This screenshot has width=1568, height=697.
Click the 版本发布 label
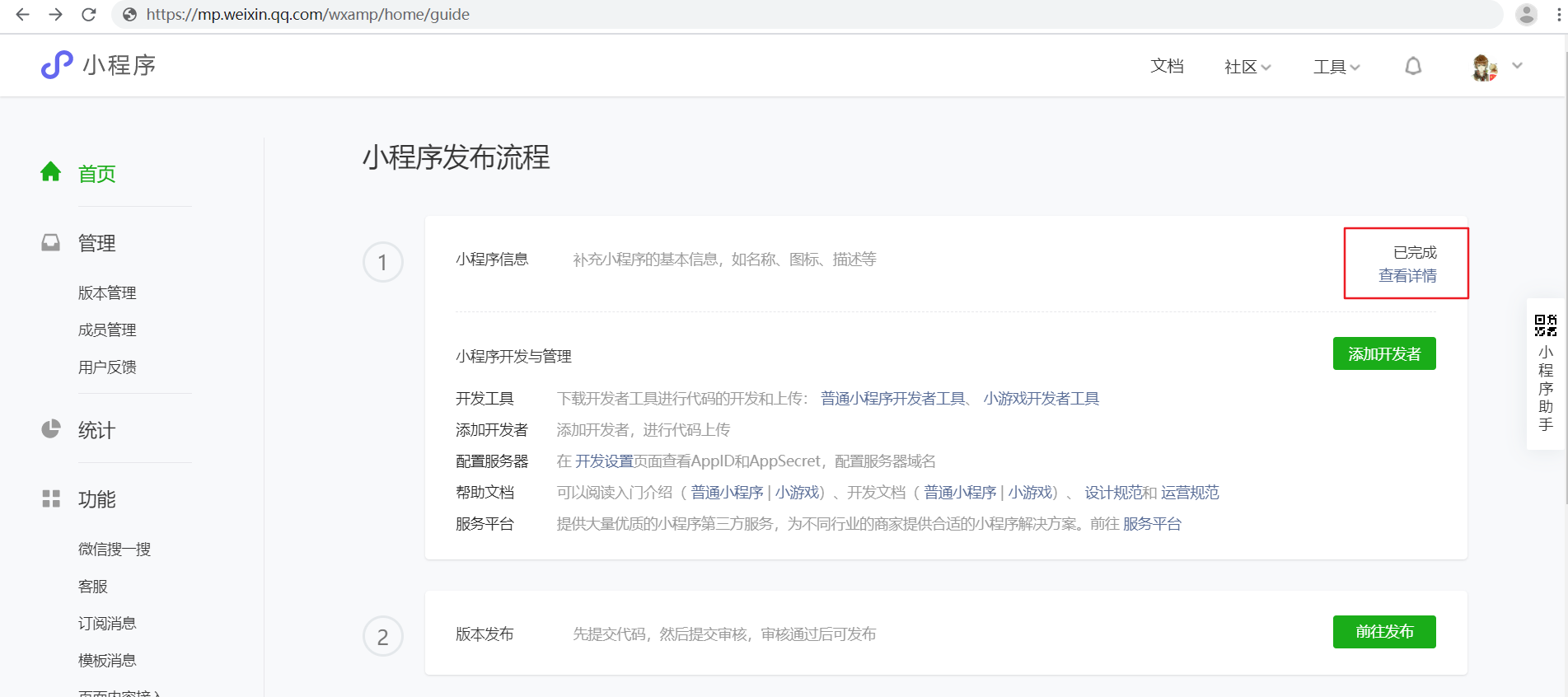484,634
